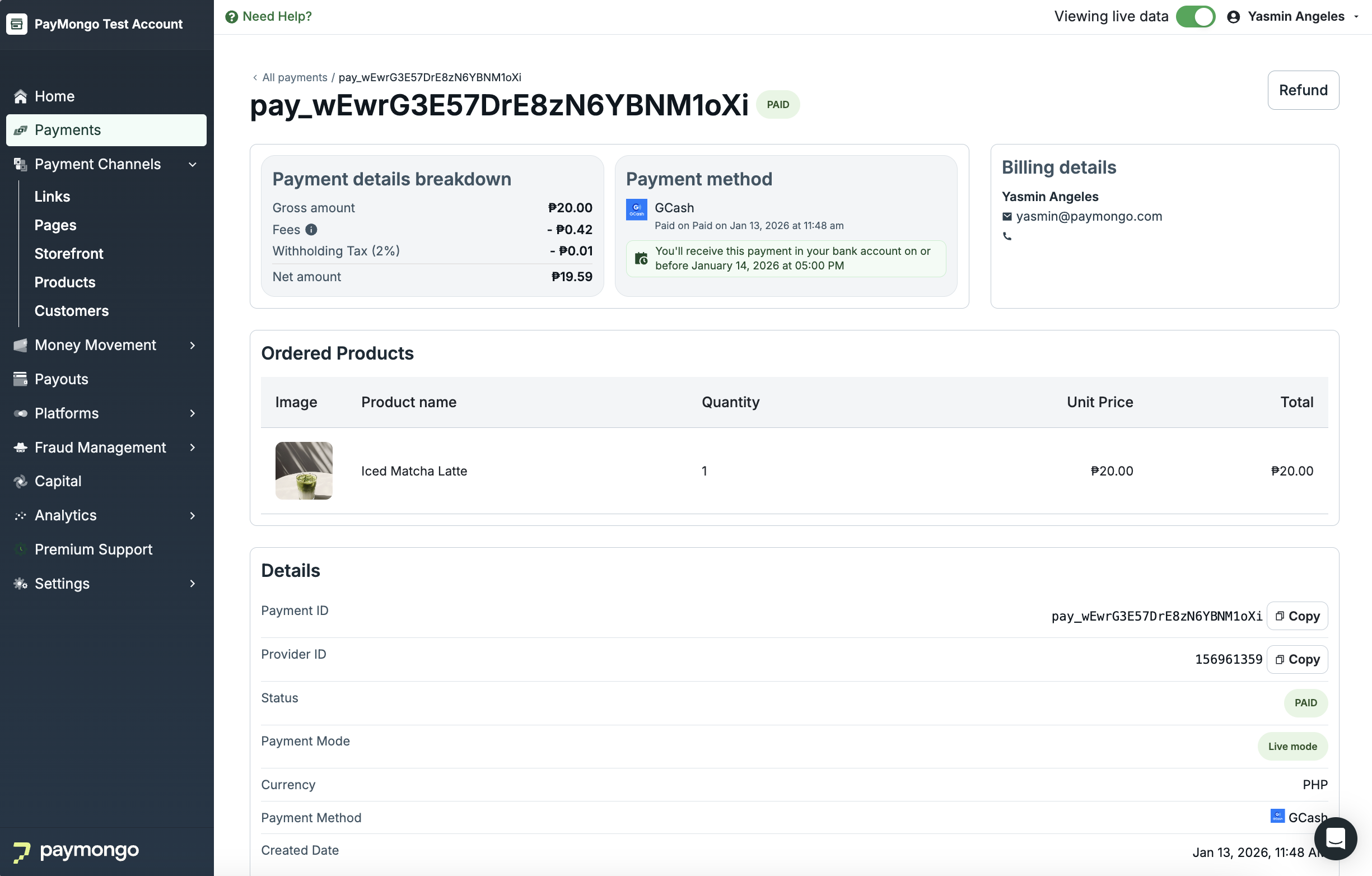Open the chat support bubble icon
Viewport: 1372px width, 876px height.
1335,838
